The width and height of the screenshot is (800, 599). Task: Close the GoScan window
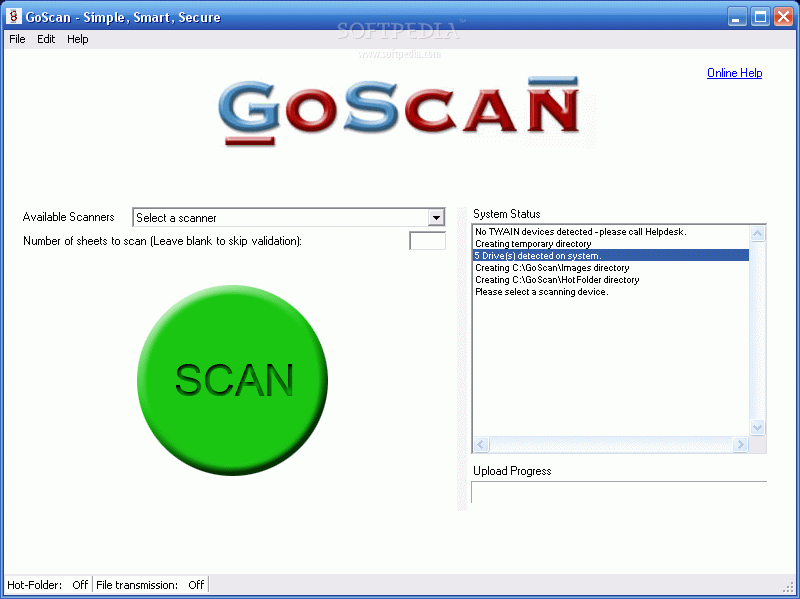(x=783, y=17)
